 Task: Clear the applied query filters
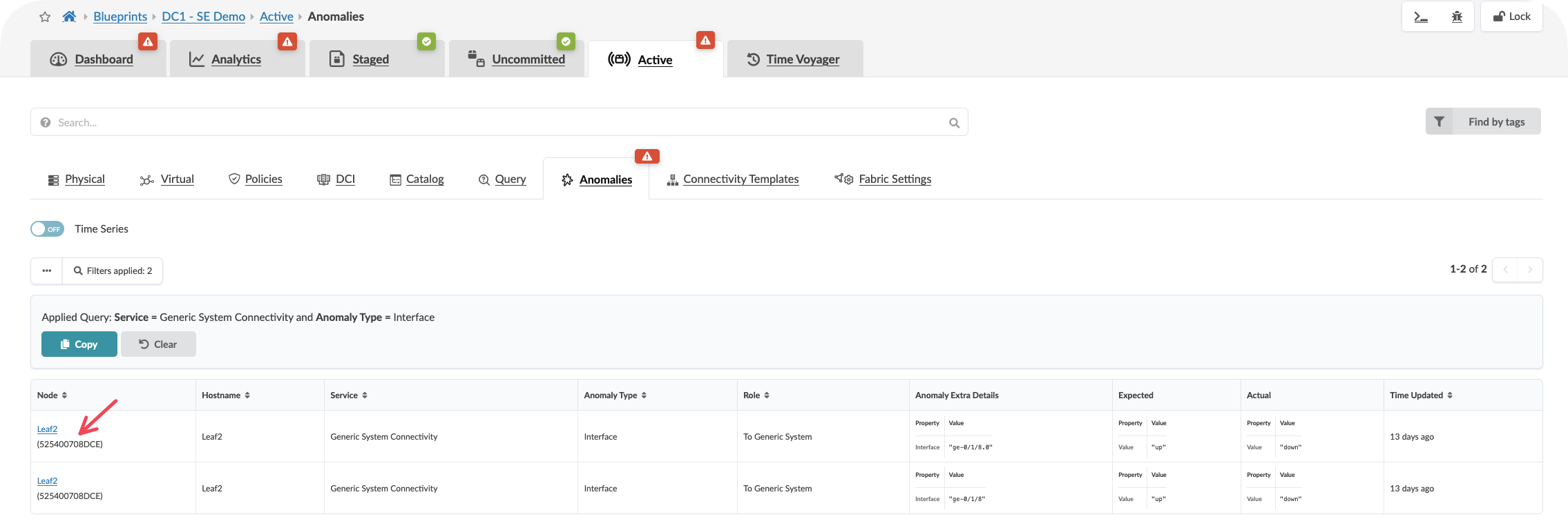point(158,344)
